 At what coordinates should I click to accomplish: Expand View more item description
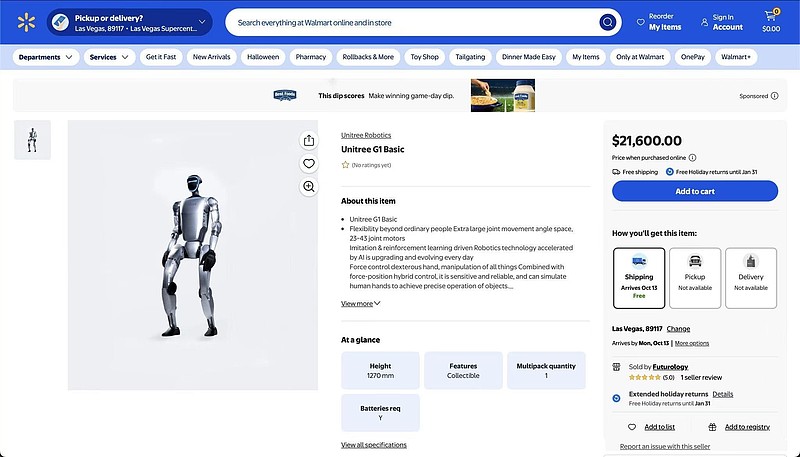(360, 303)
